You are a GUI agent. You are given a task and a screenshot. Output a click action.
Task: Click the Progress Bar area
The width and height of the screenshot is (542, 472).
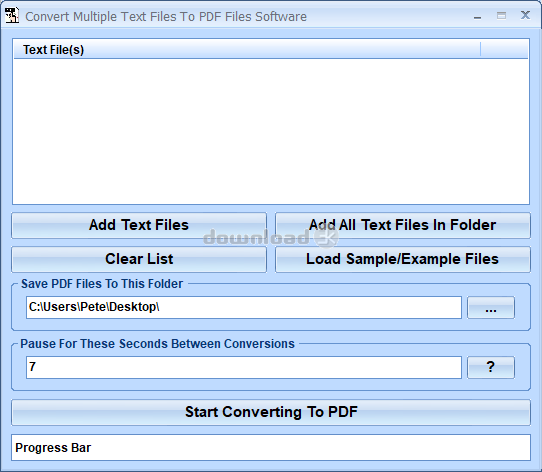[271, 447]
